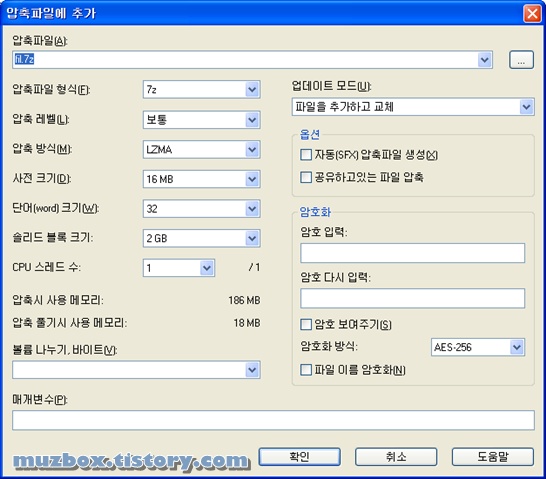
Task: Click the 압축파일 형식(F) label
Action: 51,89
